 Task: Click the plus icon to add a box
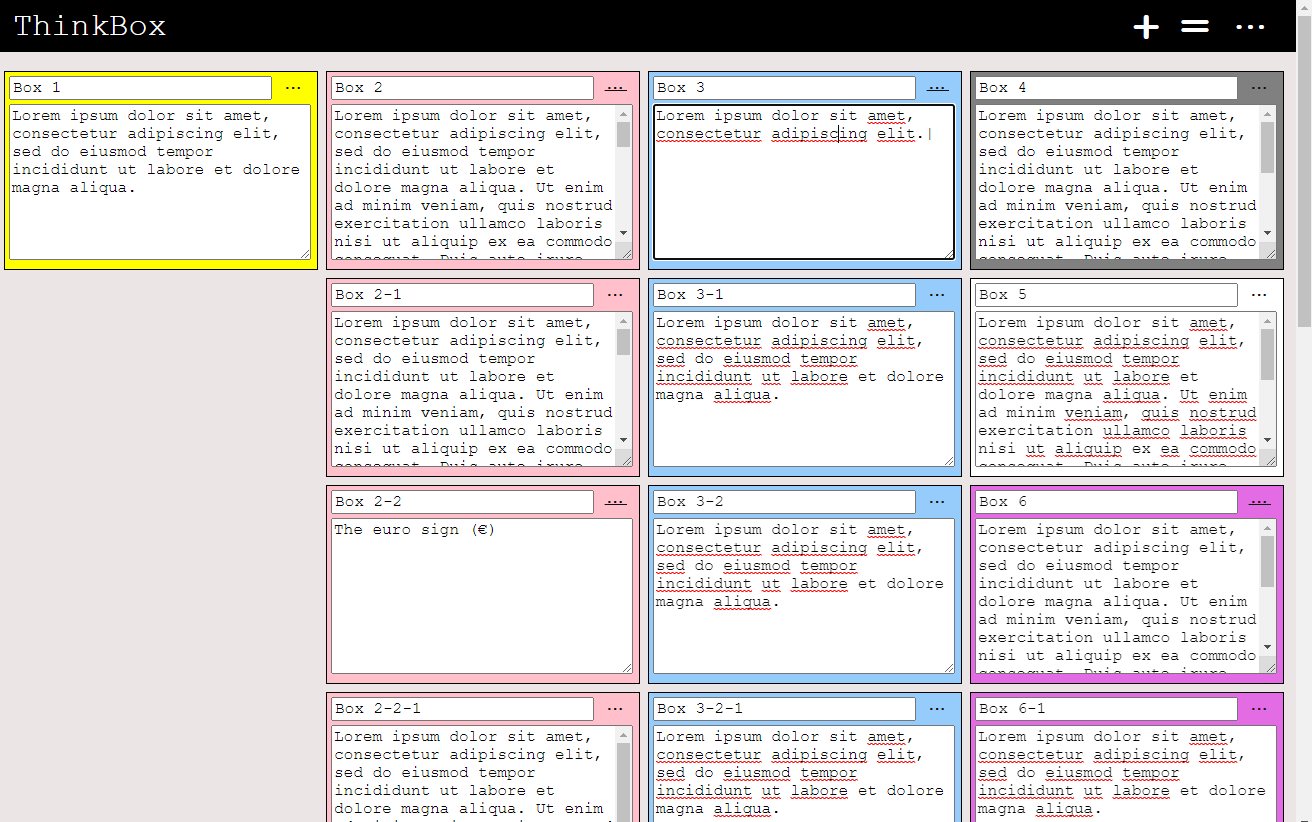1146,27
